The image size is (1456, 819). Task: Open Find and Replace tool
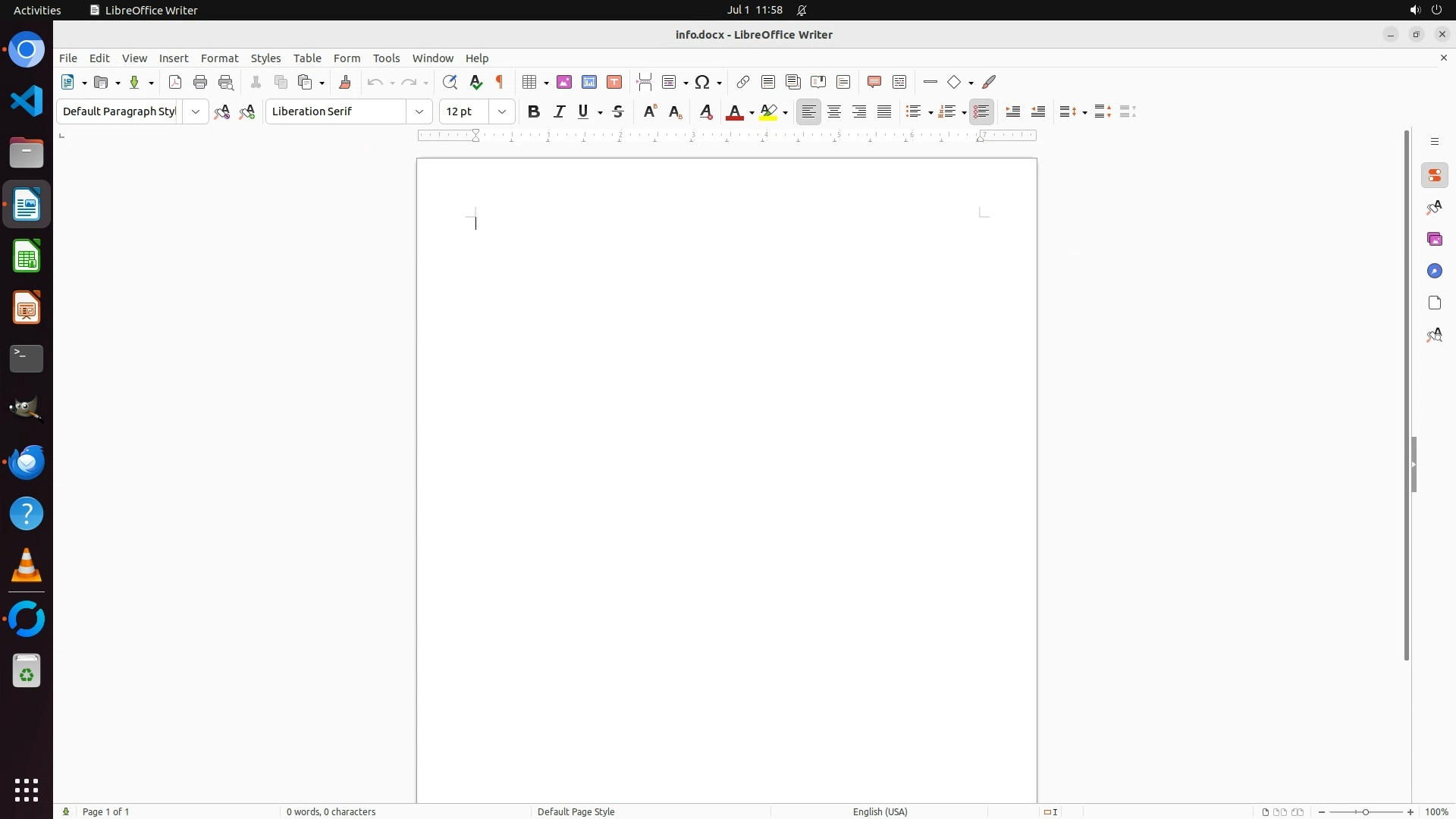click(x=450, y=83)
